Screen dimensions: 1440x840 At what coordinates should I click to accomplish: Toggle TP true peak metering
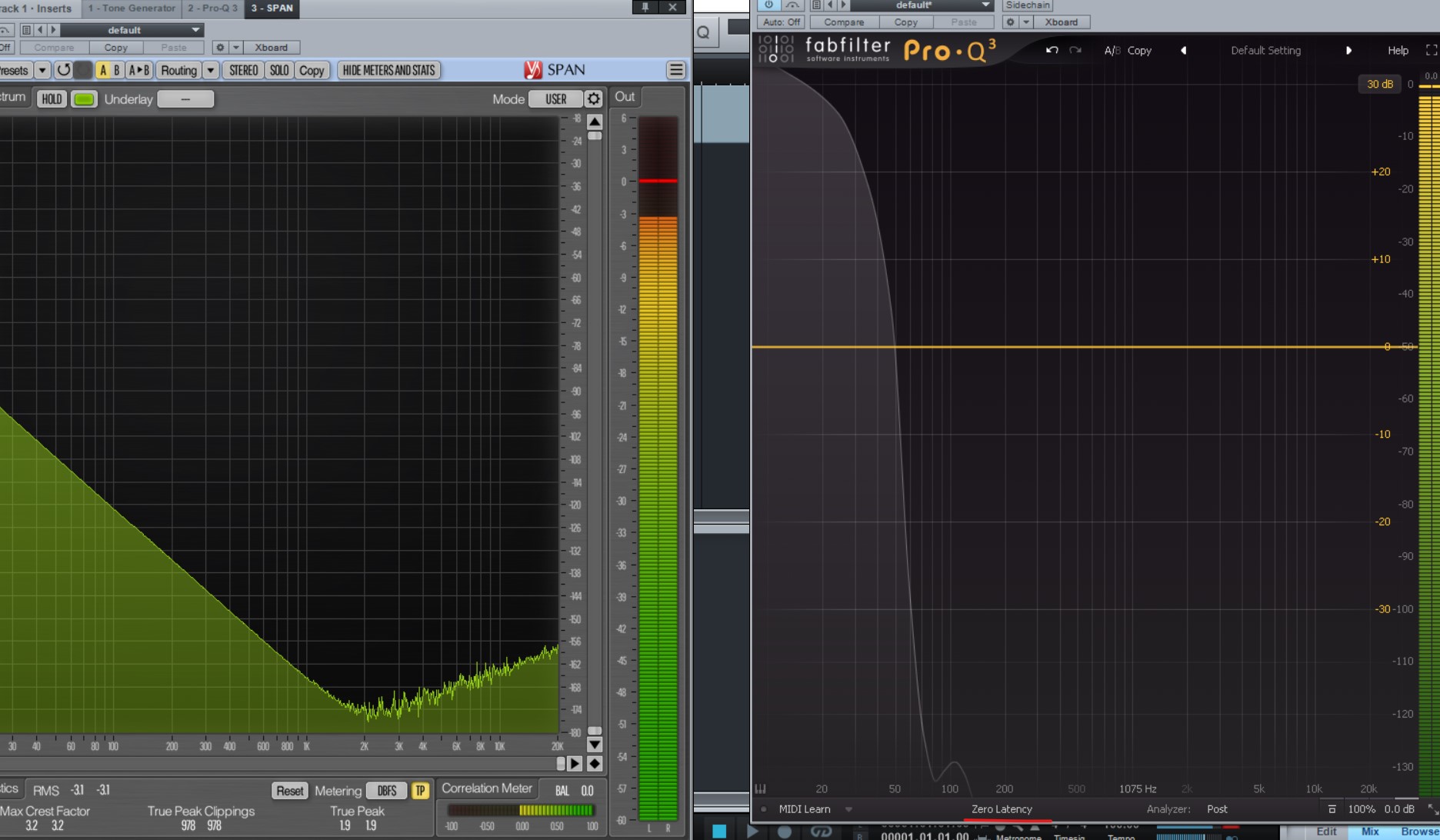tap(420, 791)
